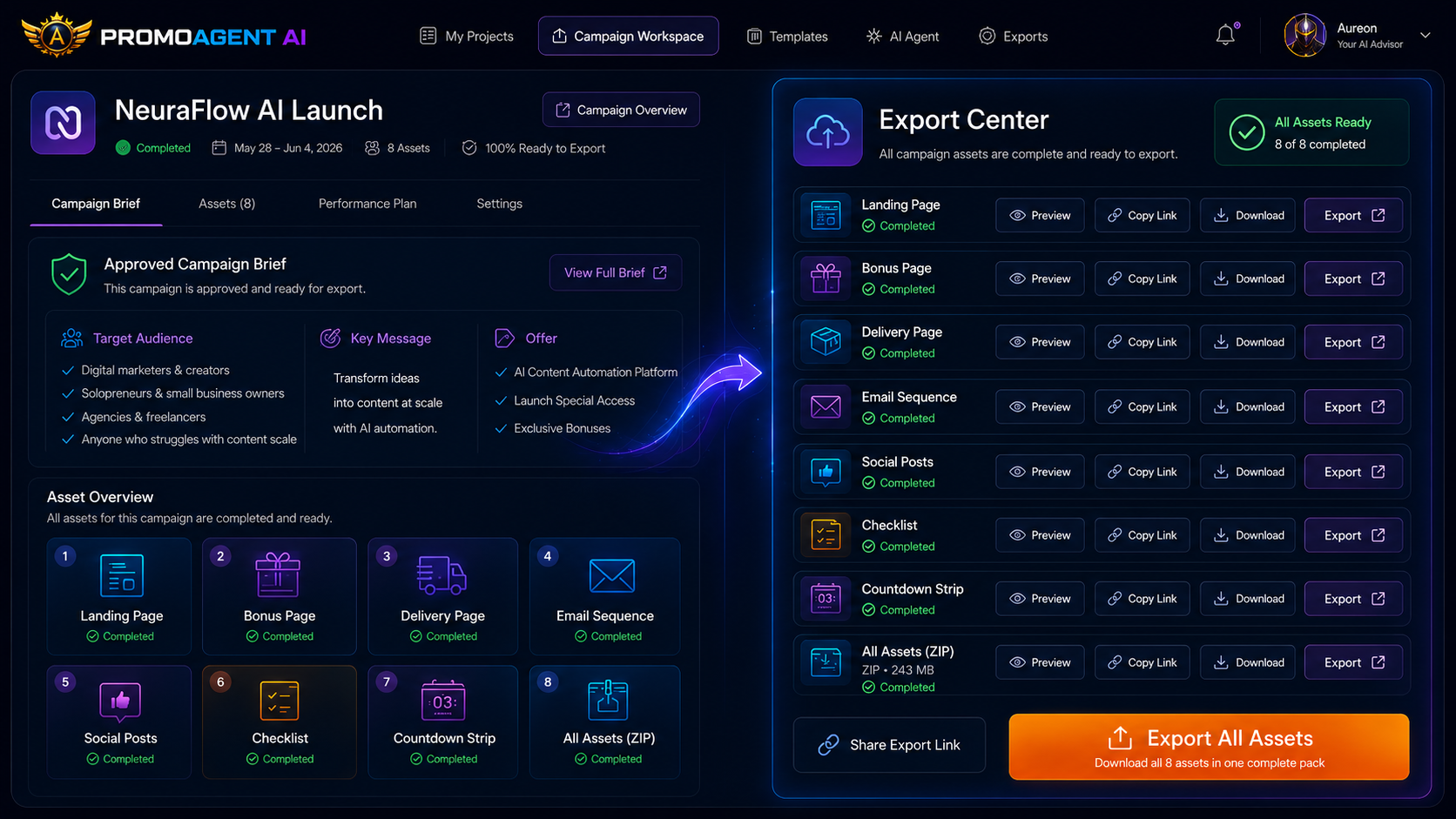This screenshot has height=819, width=1456.
Task: Click the Aureon avatar picture
Action: coord(1305,36)
